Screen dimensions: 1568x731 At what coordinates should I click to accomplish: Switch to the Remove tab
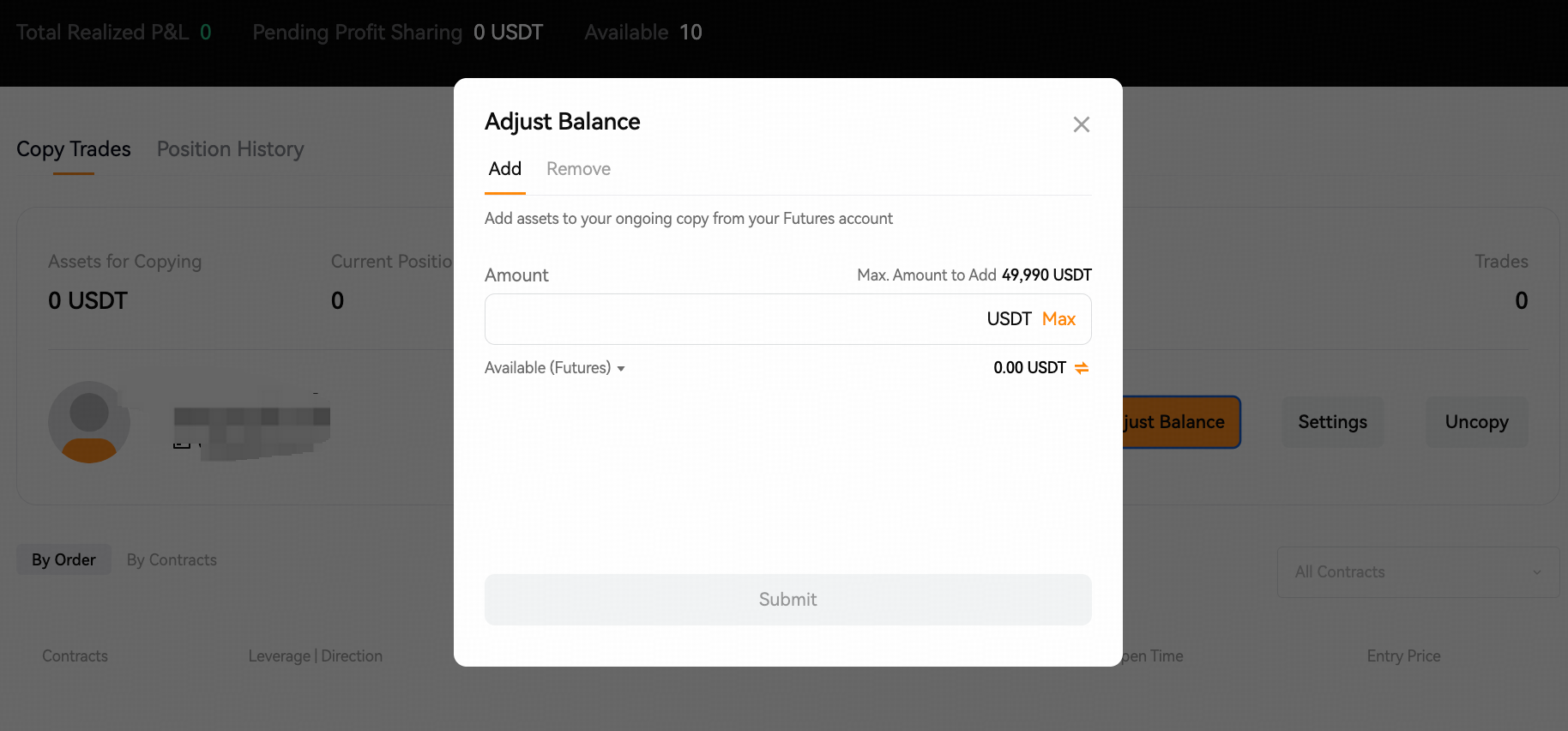[578, 169]
